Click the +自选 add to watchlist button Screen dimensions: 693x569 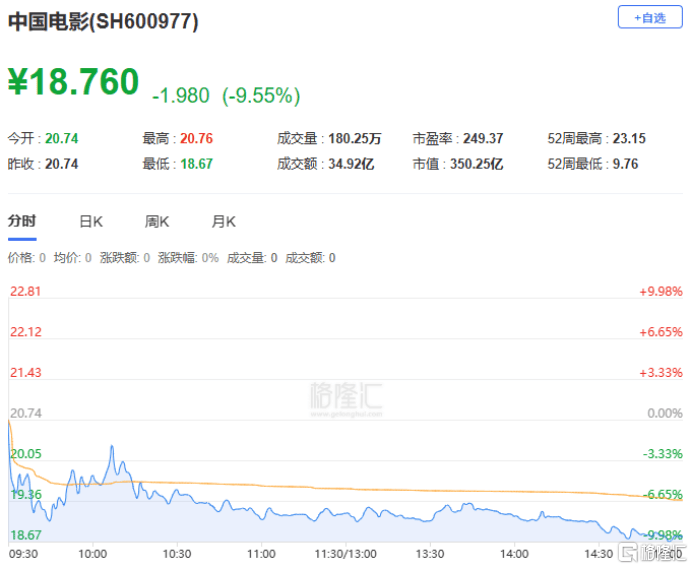point(650,18)
